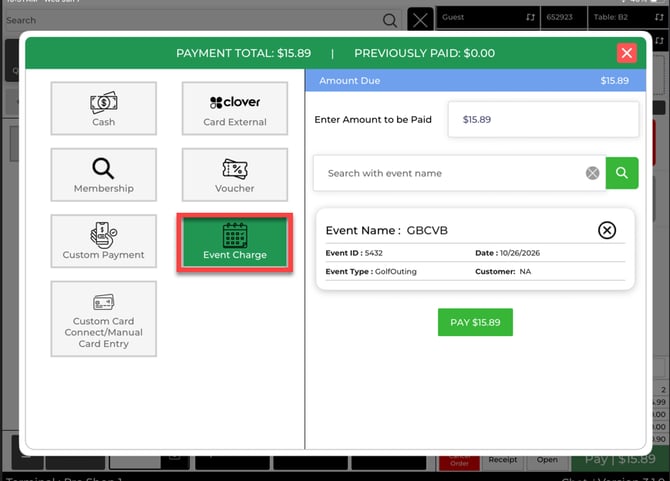Open the Membership payment option
The width and height of the screenshot is (670, 481).
tap(104, 174)
